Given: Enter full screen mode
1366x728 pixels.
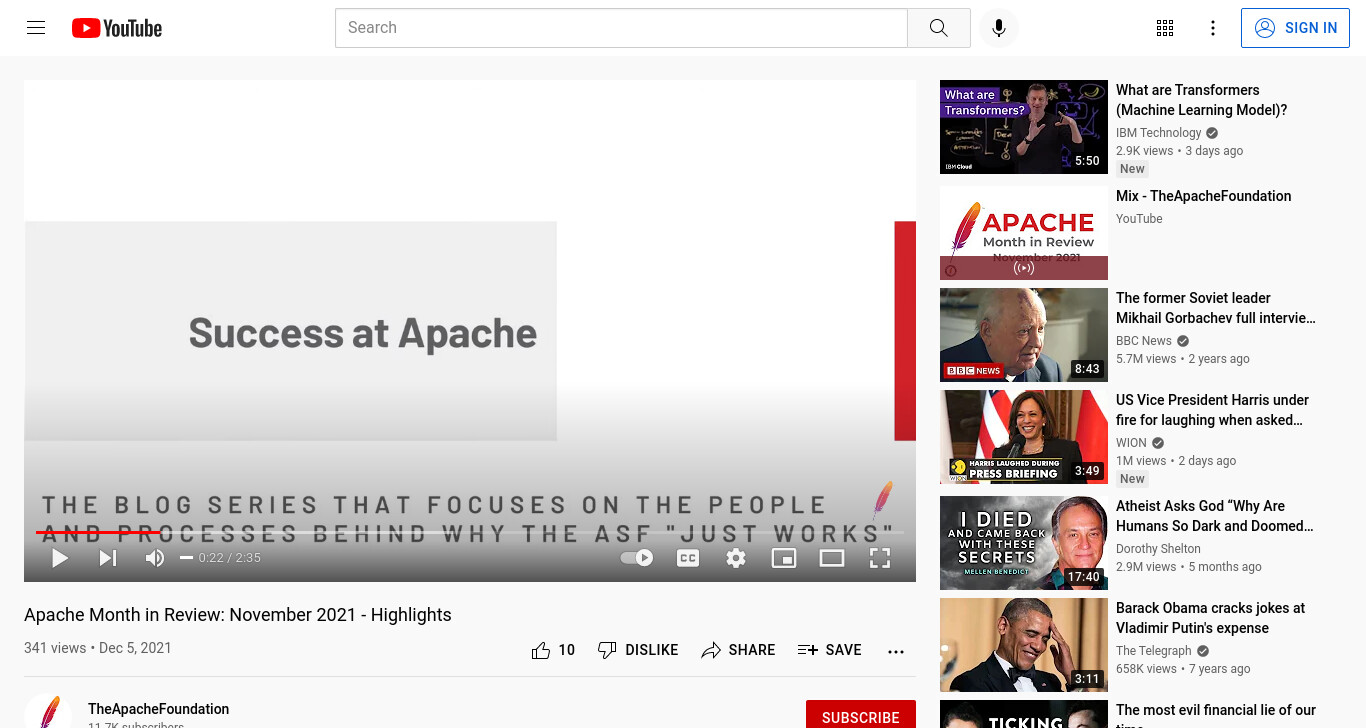Looking at the screenshot, I should click(x=880, y=558).
